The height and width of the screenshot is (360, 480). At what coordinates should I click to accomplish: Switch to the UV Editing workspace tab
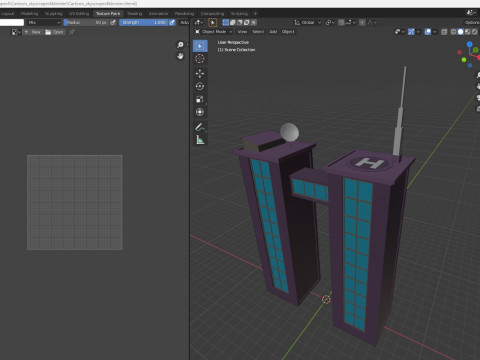(79, 13)
